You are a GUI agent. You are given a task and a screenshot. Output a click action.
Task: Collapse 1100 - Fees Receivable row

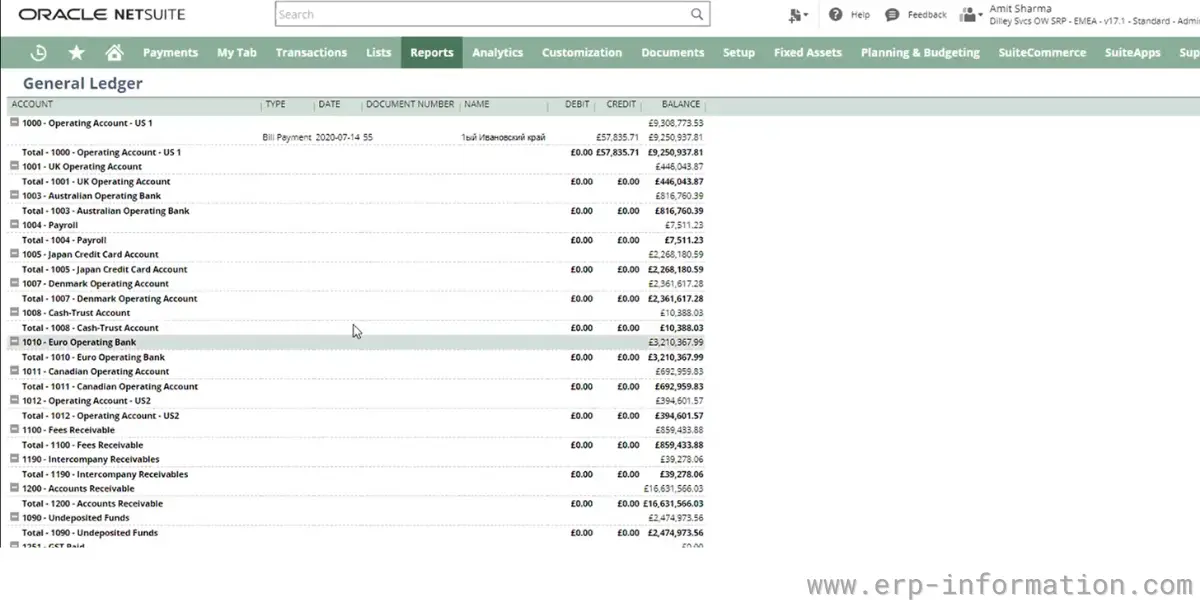(14, 429)
